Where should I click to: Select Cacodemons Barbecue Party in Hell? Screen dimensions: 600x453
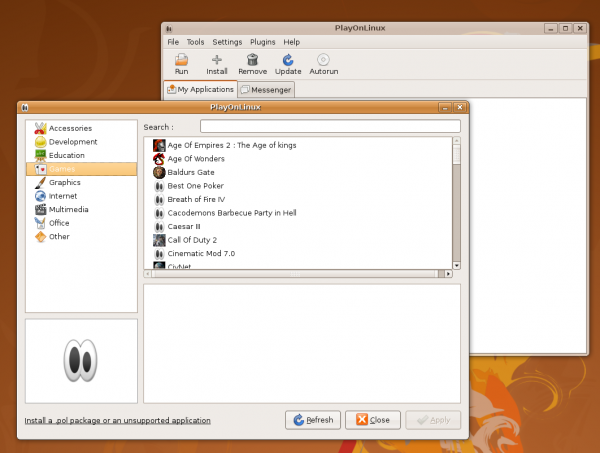[x=232, y=213]
